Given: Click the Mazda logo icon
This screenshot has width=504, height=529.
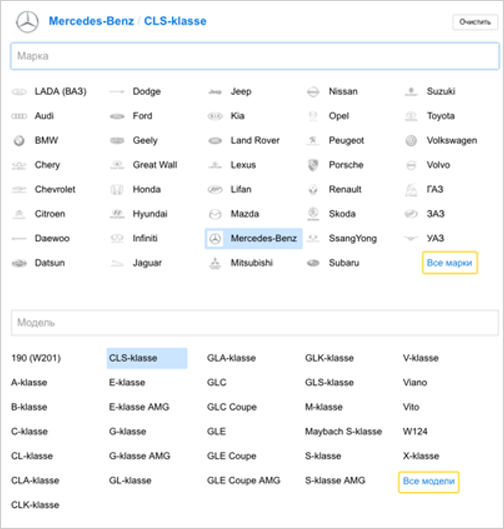Looking at the screenshot, I should (215, 214).
